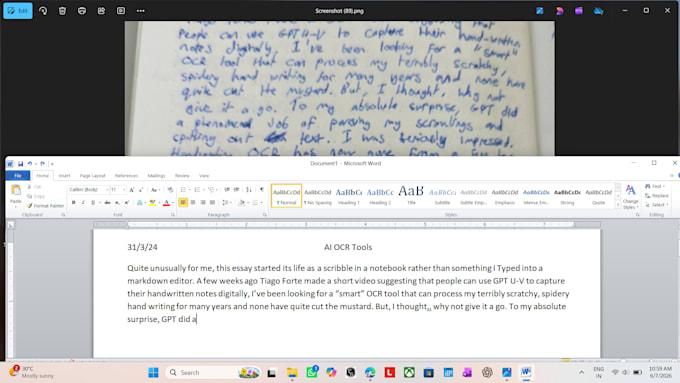Screen dimensions: 680x383
Task: Toggle Show/Hide paragraph marks
Action: click(262, 190)
